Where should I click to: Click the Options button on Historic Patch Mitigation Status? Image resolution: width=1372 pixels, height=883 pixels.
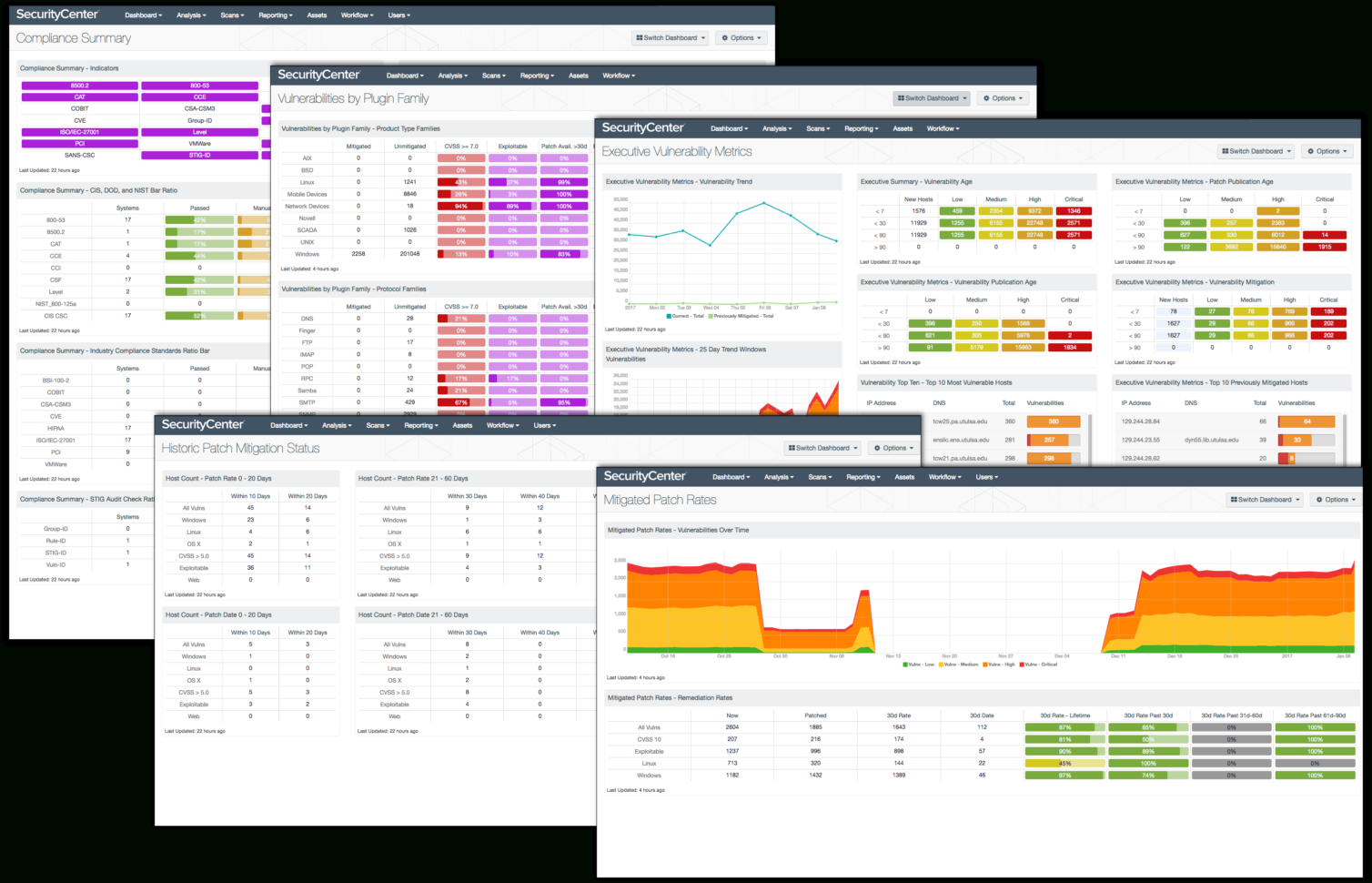pyautogui.click(x=893, y=448)
